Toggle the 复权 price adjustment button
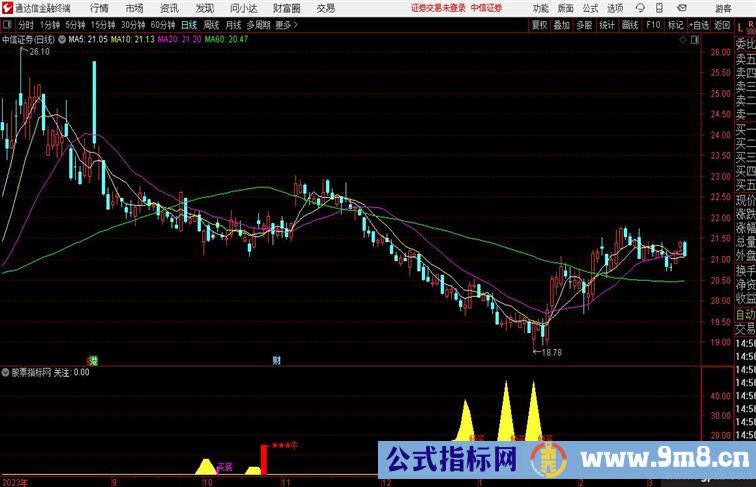756x487 pixels. 540,25
